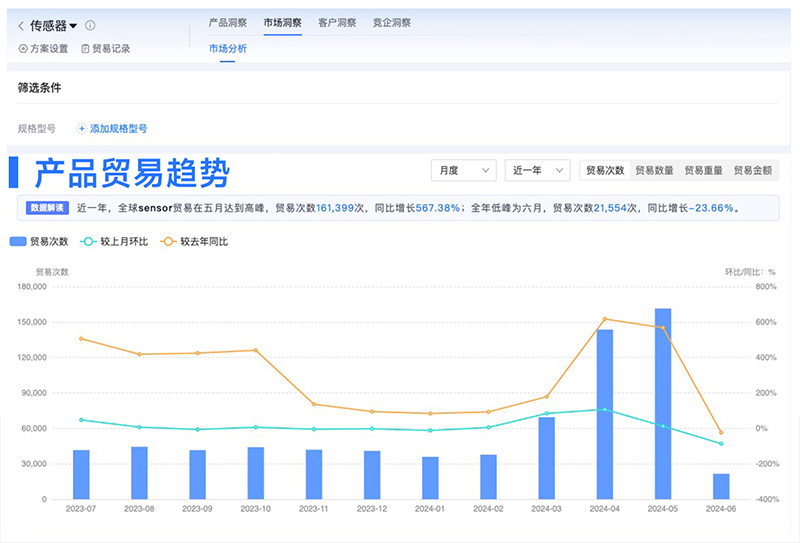Click the 市场分析 sub-tab

point(228,49)
